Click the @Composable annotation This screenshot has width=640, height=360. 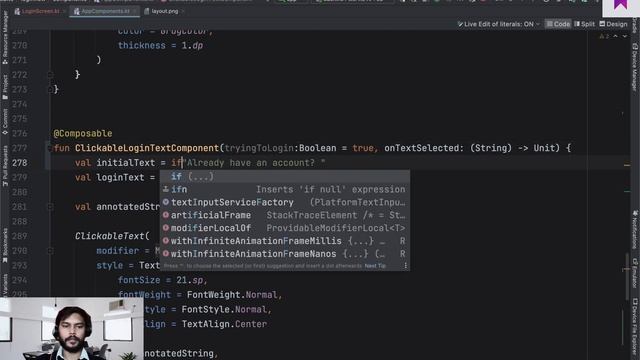pyautogui.click(x=83, y=133)
